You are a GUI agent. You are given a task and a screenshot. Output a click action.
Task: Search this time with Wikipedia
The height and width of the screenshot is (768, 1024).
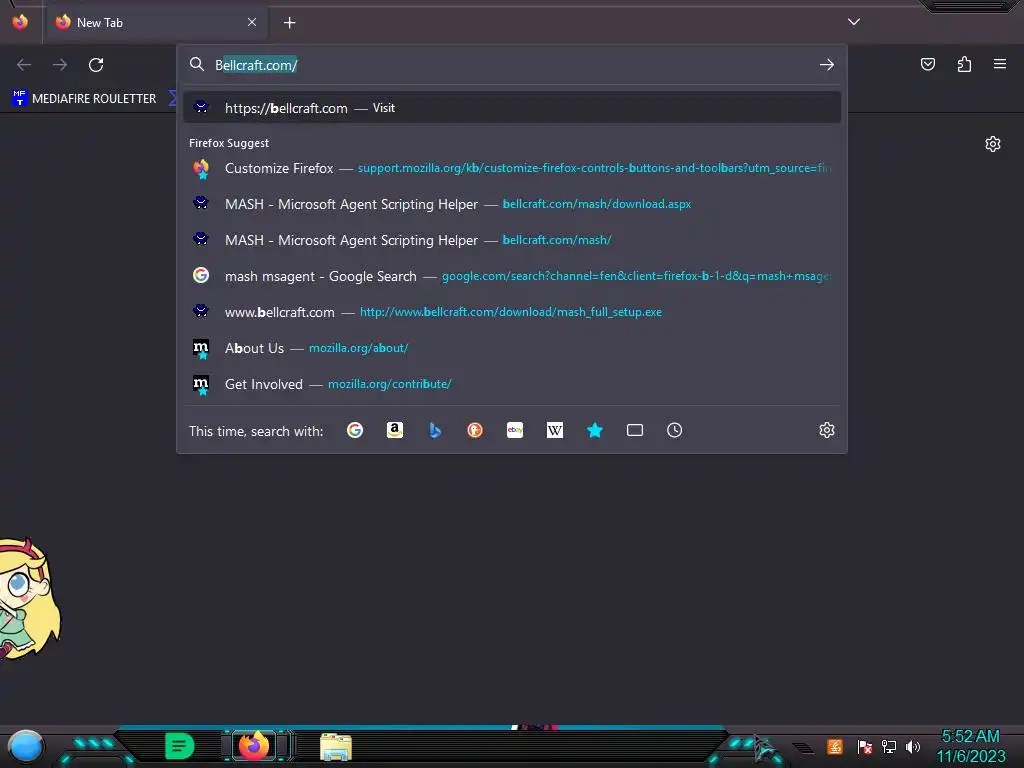coord(554,430)
